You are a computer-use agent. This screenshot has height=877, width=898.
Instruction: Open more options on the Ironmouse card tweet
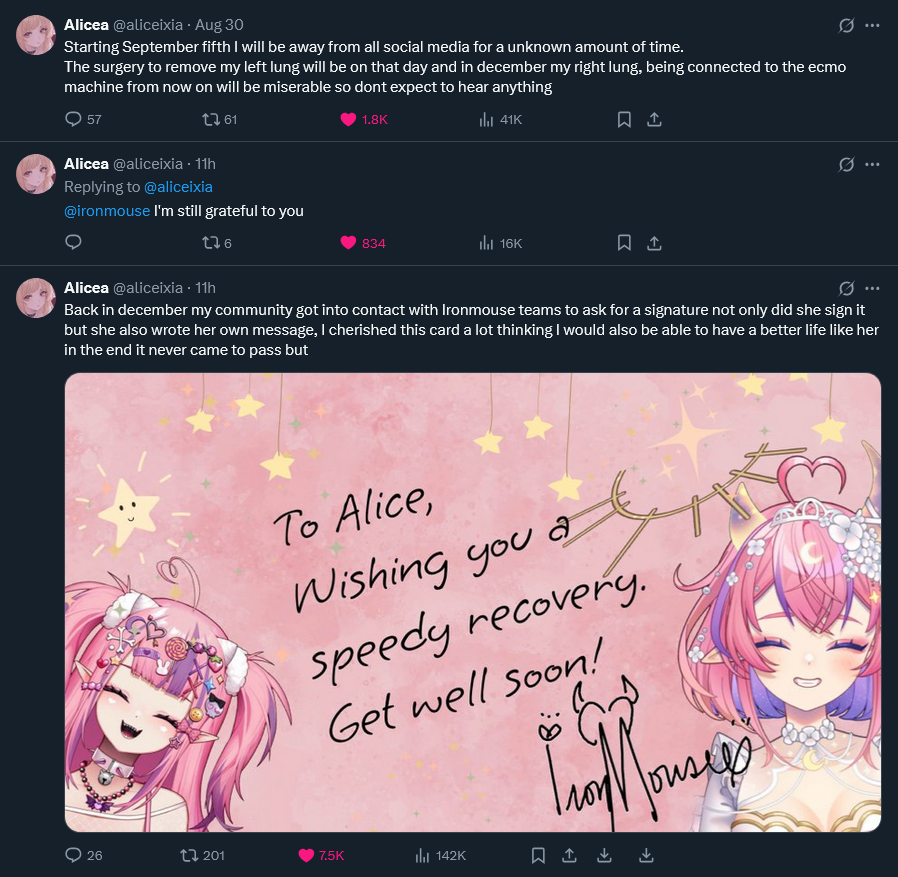click(872, 288)
